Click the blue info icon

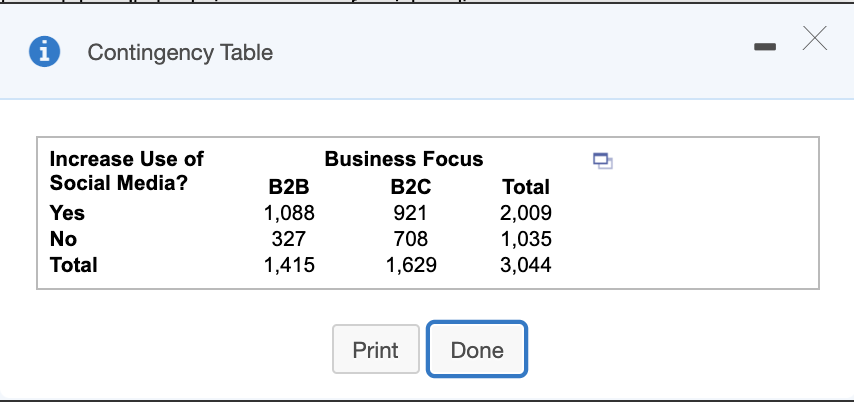point(44,53)
